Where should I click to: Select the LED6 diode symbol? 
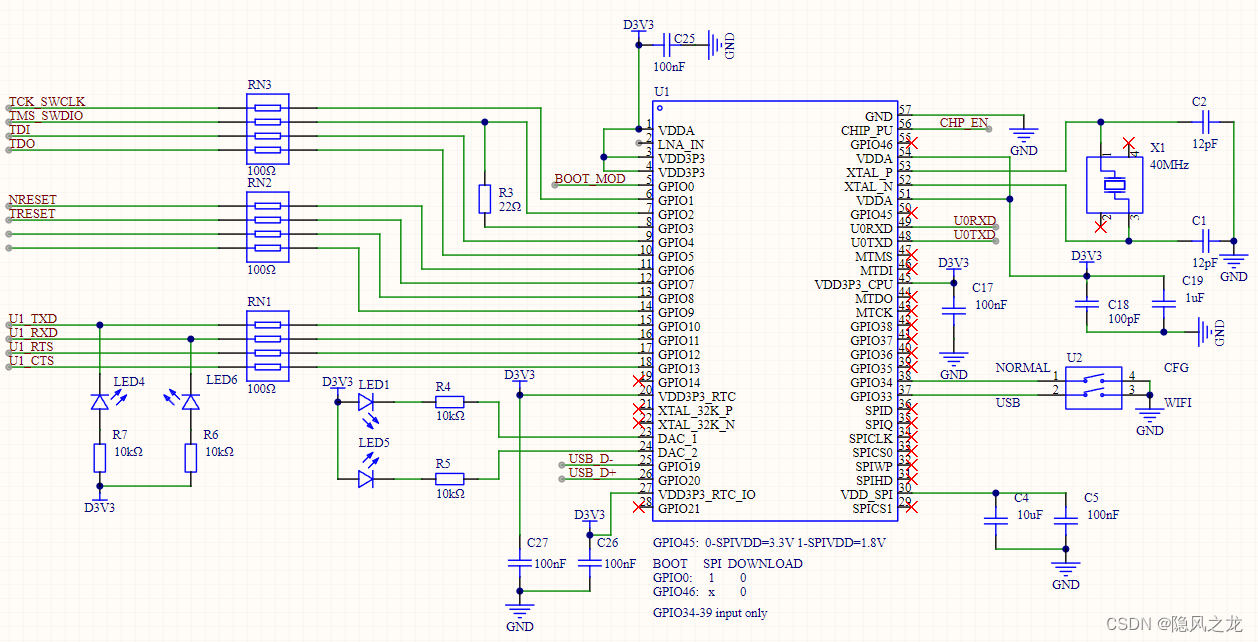(191, 401)
